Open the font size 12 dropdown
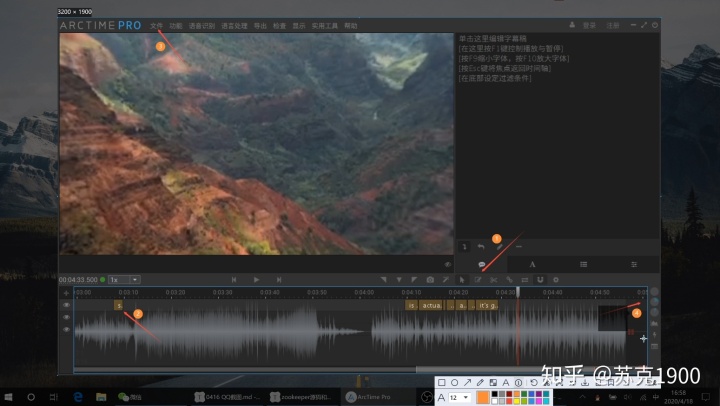This screenshot has width=720, height=406. (460, 397)
